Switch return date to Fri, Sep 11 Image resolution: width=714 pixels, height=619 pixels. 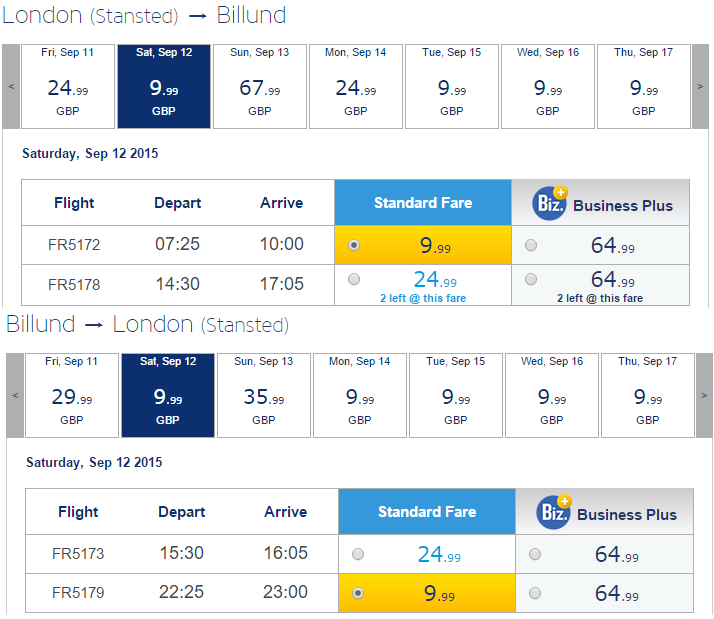click(x=72, y=395)
